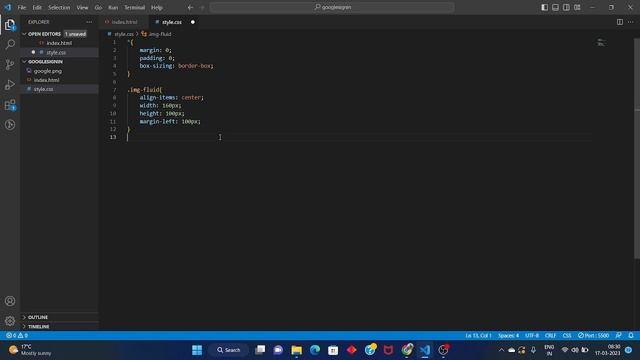Open the weather widget on taskbar
The height and width of the screenshot is (360, 640).
pyautogui.click(x=30, y=350)
